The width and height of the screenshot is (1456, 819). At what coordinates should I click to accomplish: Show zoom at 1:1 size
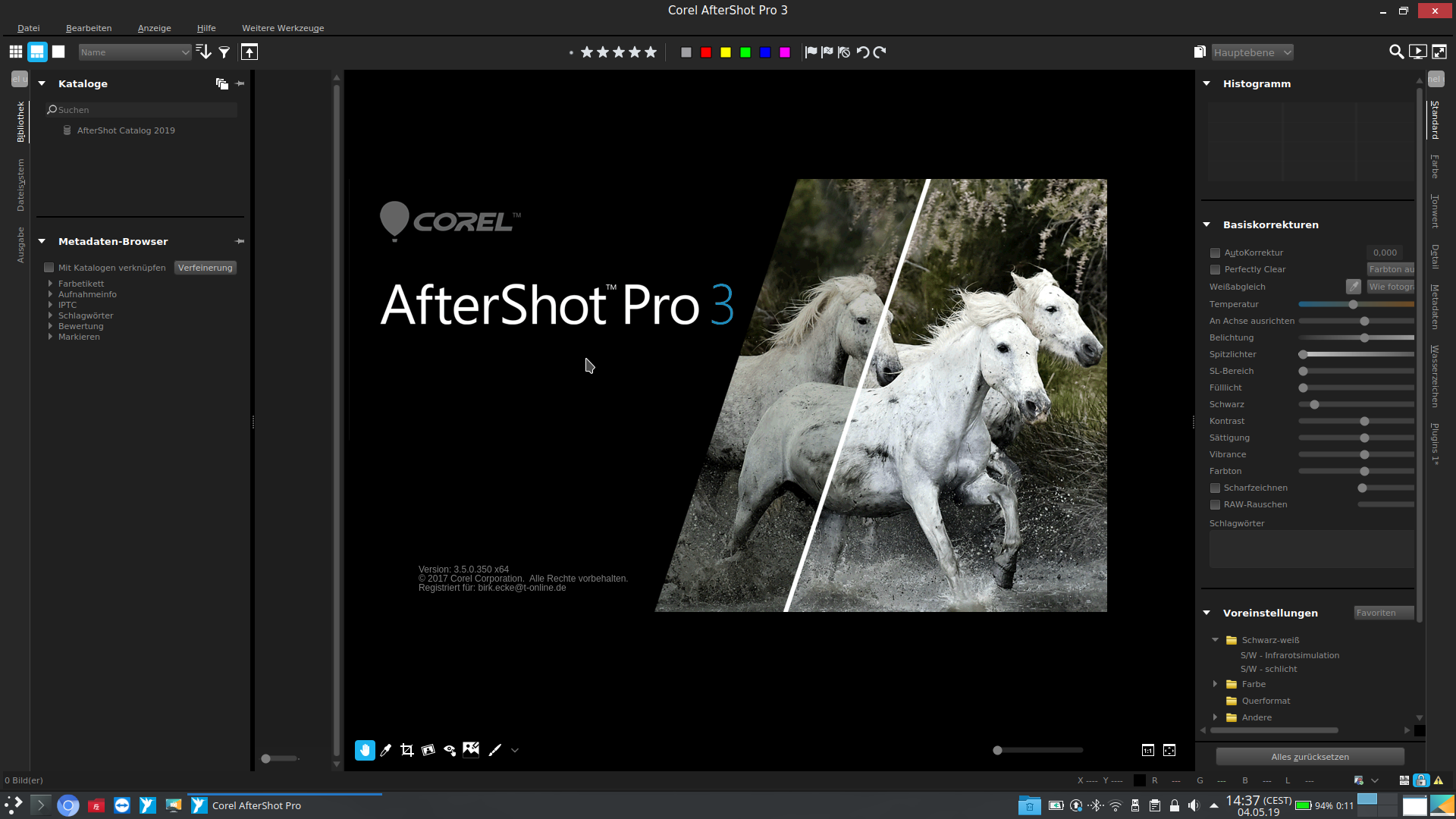pos(1148,750)
